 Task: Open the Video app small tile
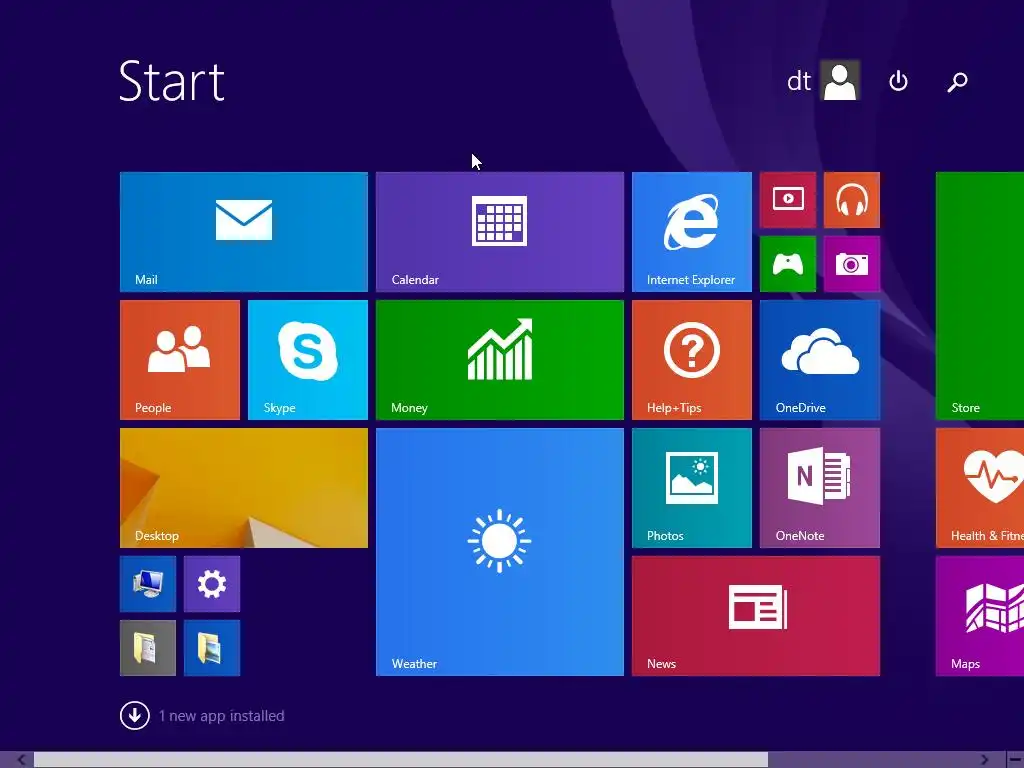coord(788,200)
